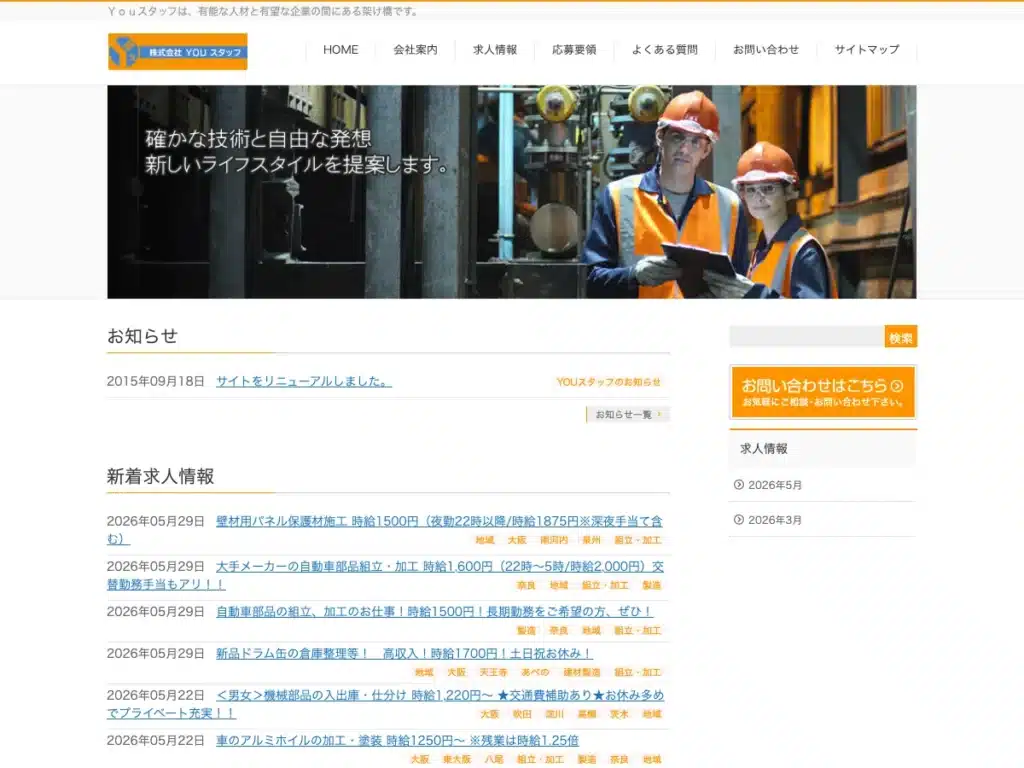Open the 2026年5月 archive link
This screenshot has width=1024, height=768.
click(775, 485)
